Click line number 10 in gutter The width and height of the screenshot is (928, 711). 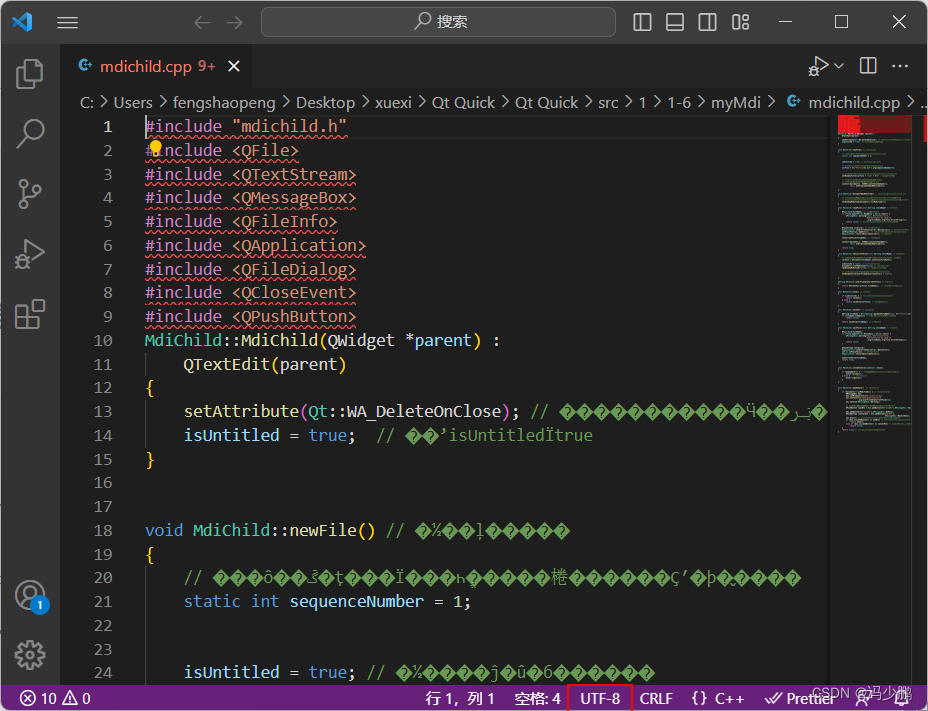coord(103,340)
